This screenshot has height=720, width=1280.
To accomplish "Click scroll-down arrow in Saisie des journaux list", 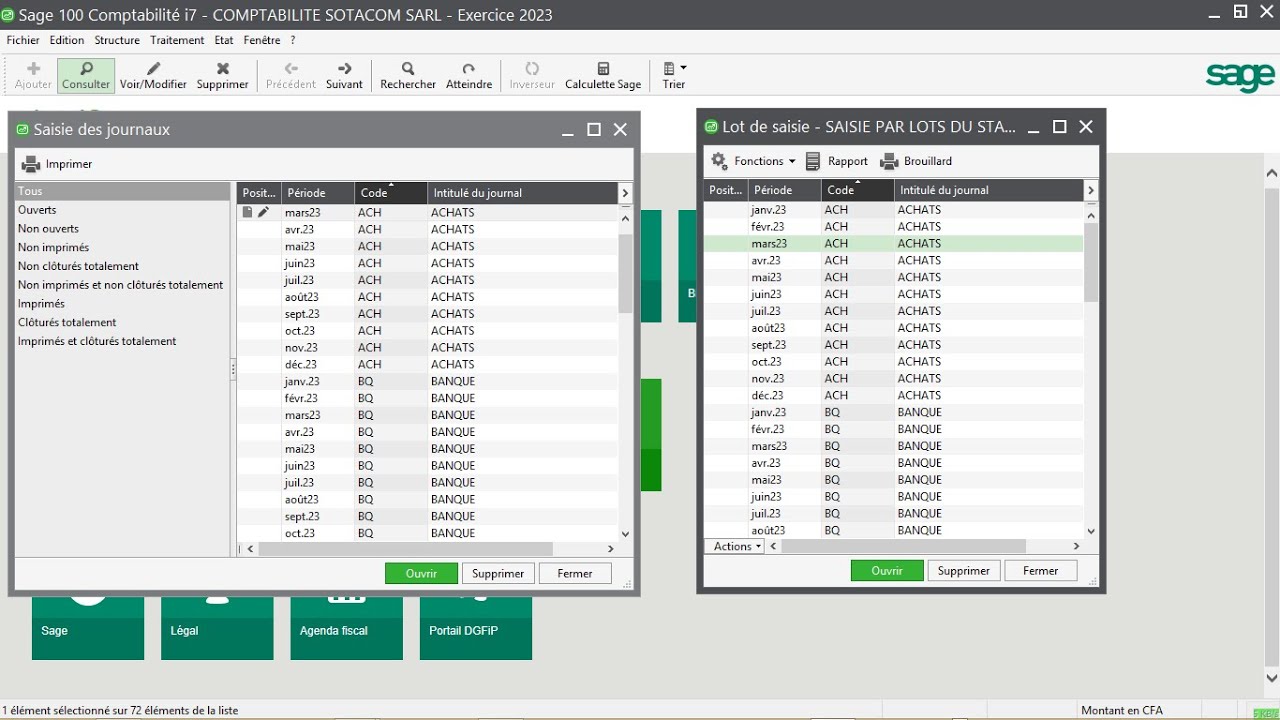I will 626,534.
